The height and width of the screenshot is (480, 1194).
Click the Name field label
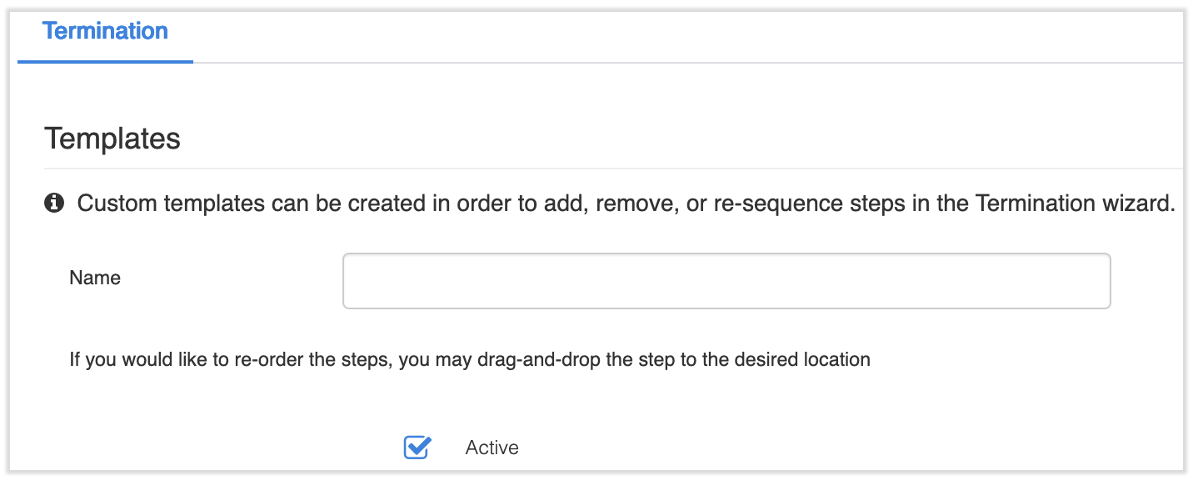(95, 279)
